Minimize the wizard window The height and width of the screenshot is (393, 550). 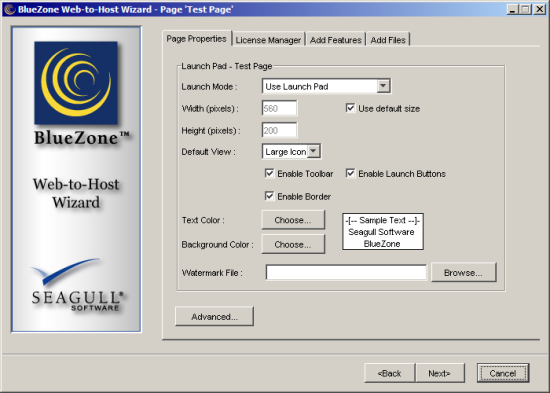[512, 9]
